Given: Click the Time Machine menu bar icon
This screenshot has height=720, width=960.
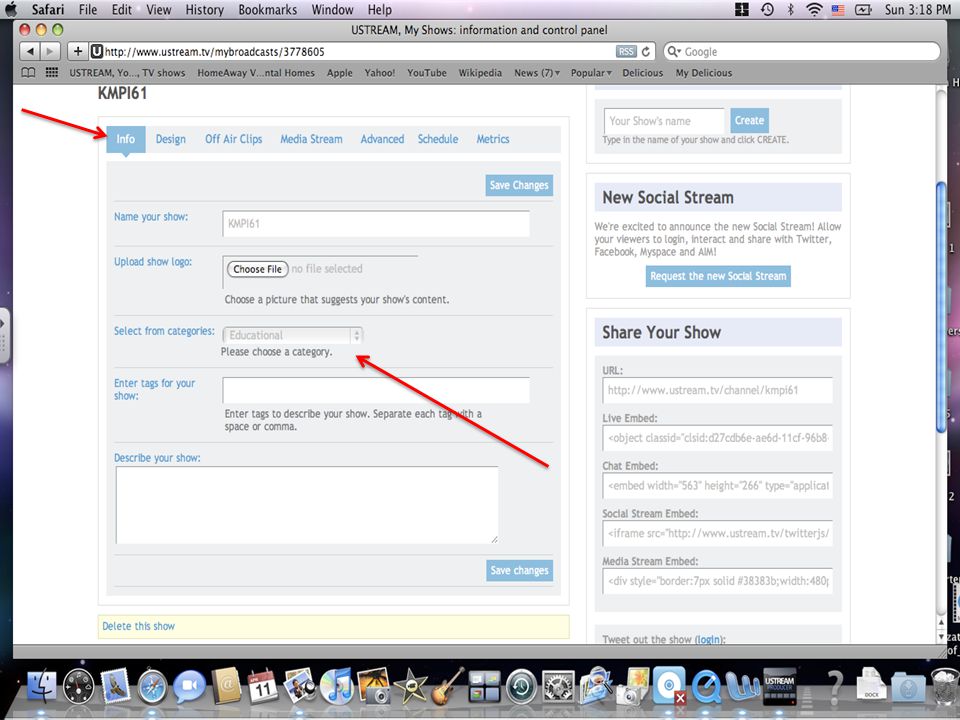Looking at the screenshot, I should tap(767, 9).
